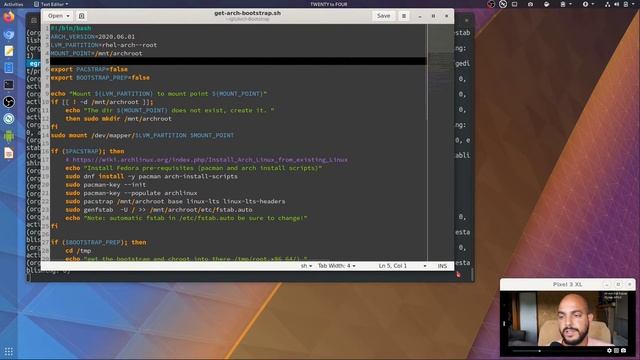Click the camera tray icon in top bar
Image resolution: width=640 pixels, height=360 pixels.
tap(530, 4)
